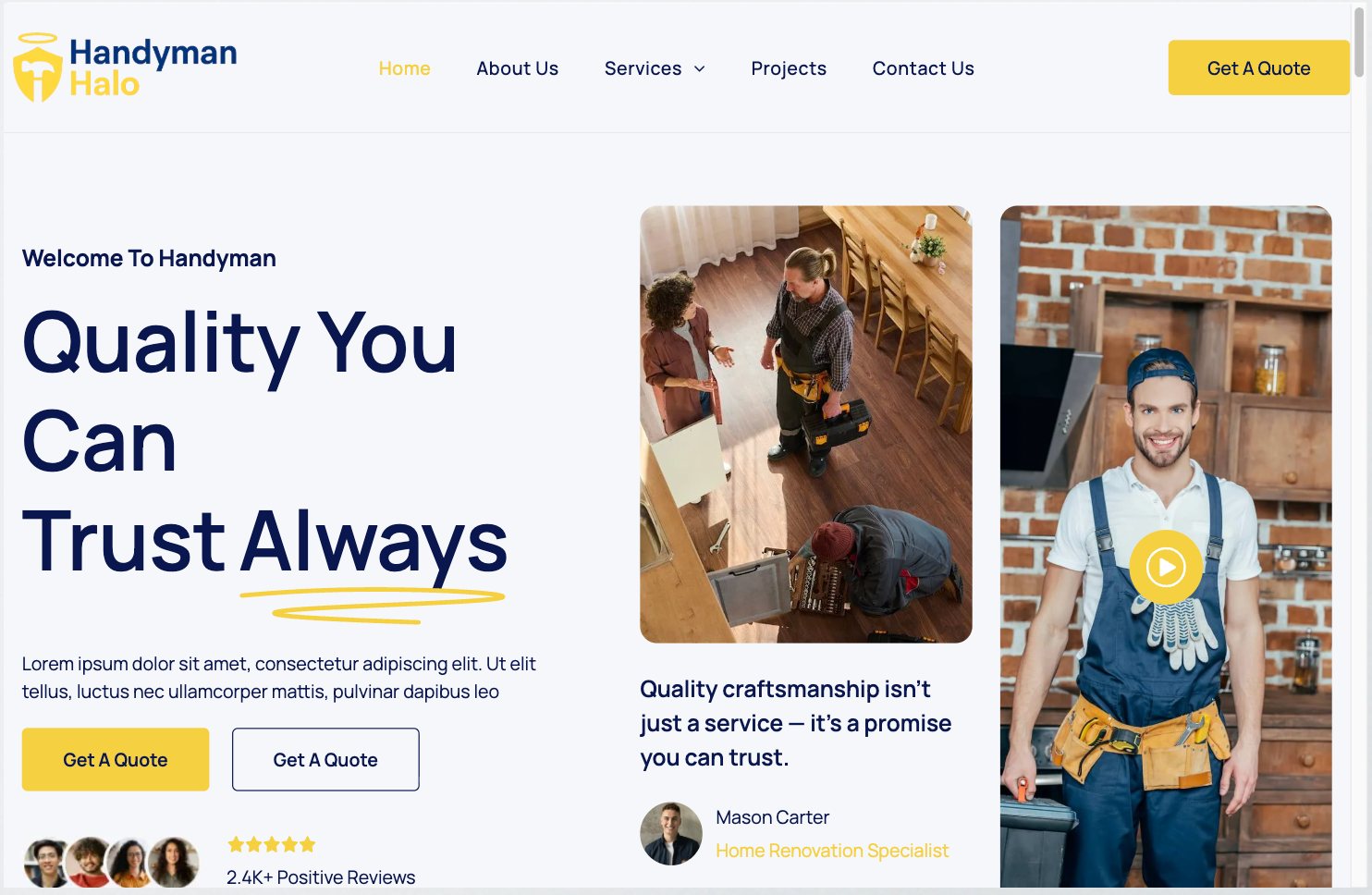Go to the About Us page
1372x895 pixels.
518,68
